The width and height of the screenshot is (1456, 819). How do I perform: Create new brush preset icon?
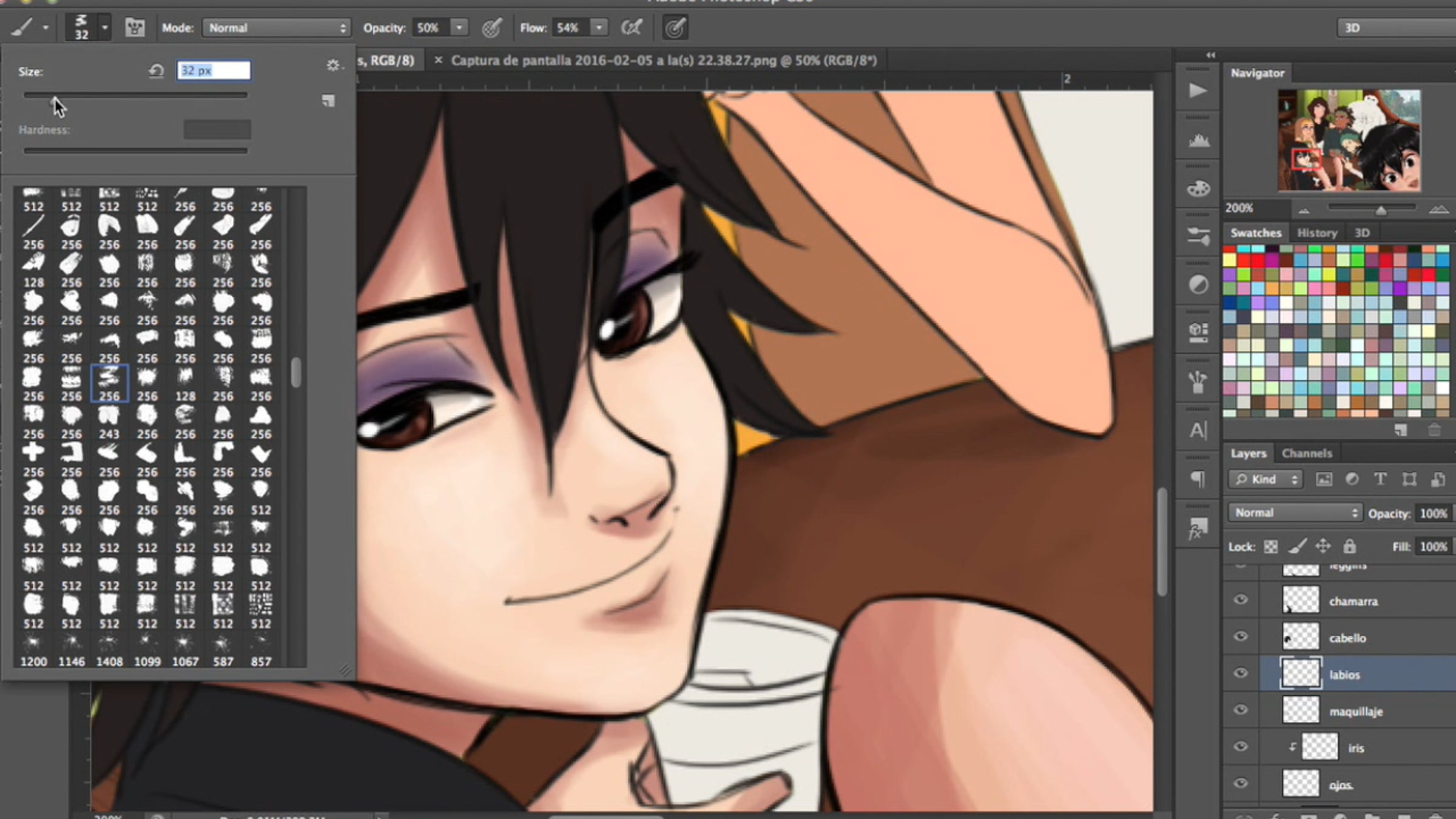[328, 101]
